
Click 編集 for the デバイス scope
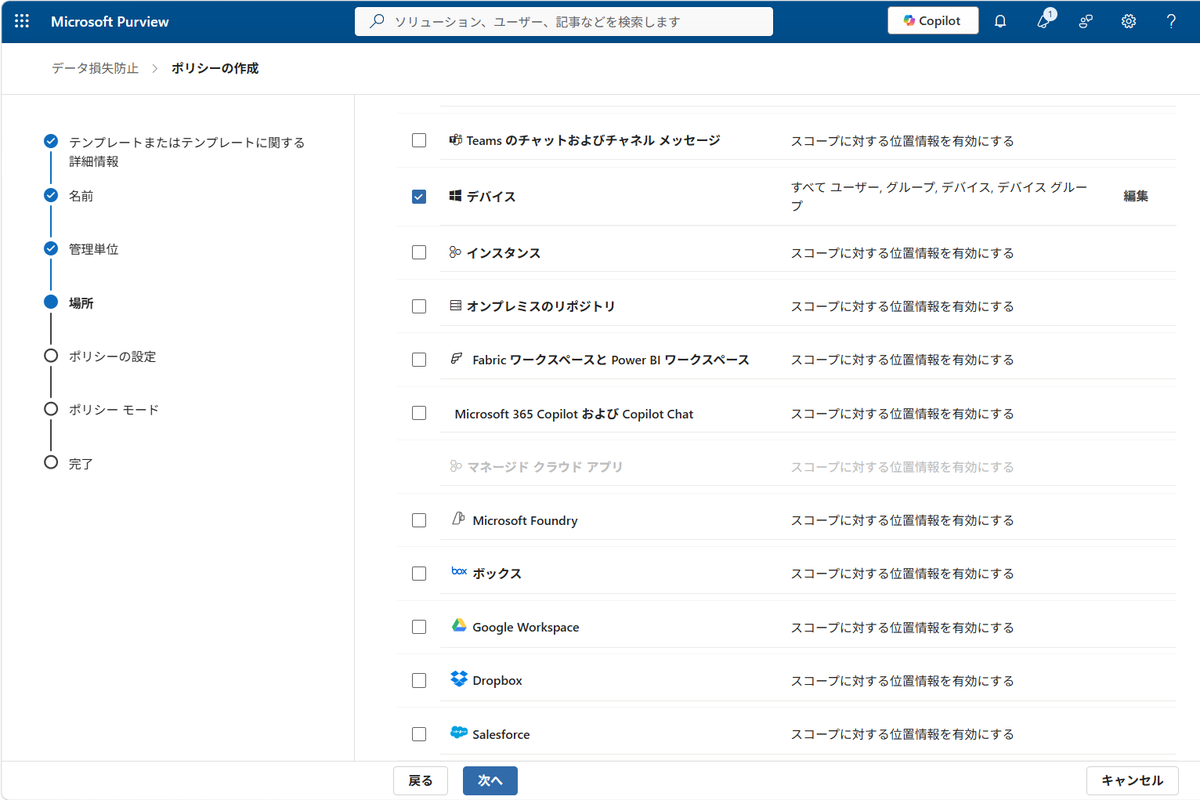(x=1136, y=196)
